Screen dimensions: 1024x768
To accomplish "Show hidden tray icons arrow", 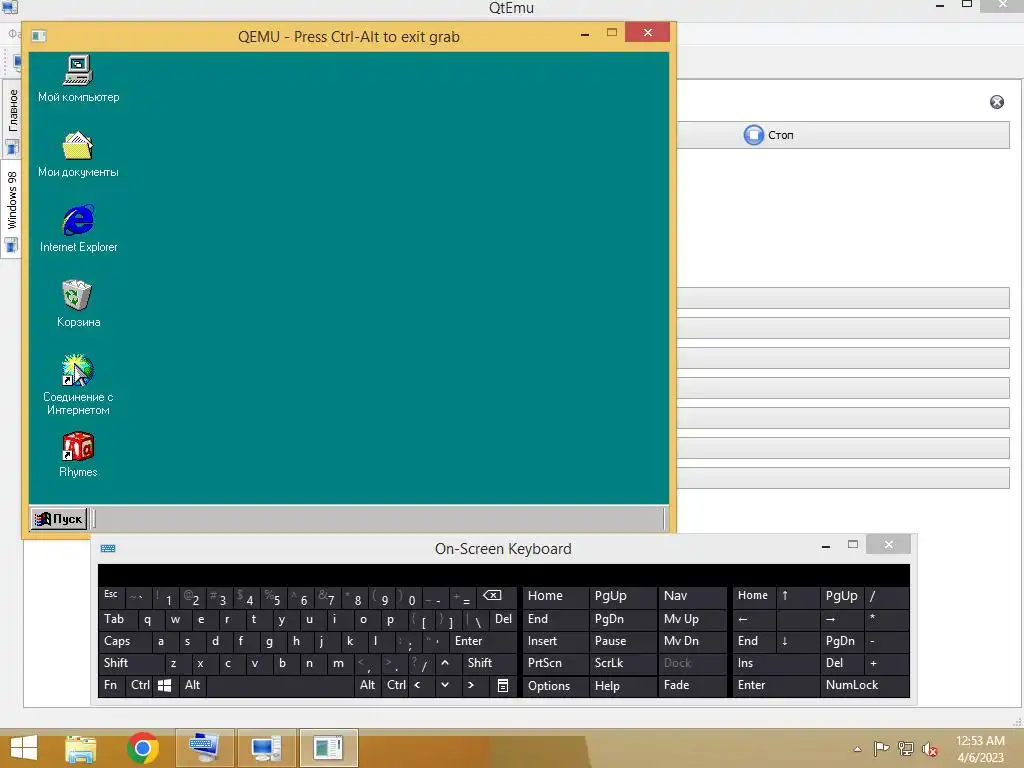I will [857, 749].
